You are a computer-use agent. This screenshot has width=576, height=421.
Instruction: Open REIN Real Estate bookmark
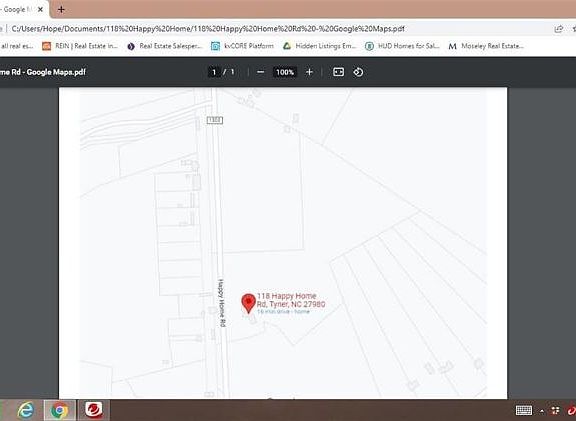[80, 46]
